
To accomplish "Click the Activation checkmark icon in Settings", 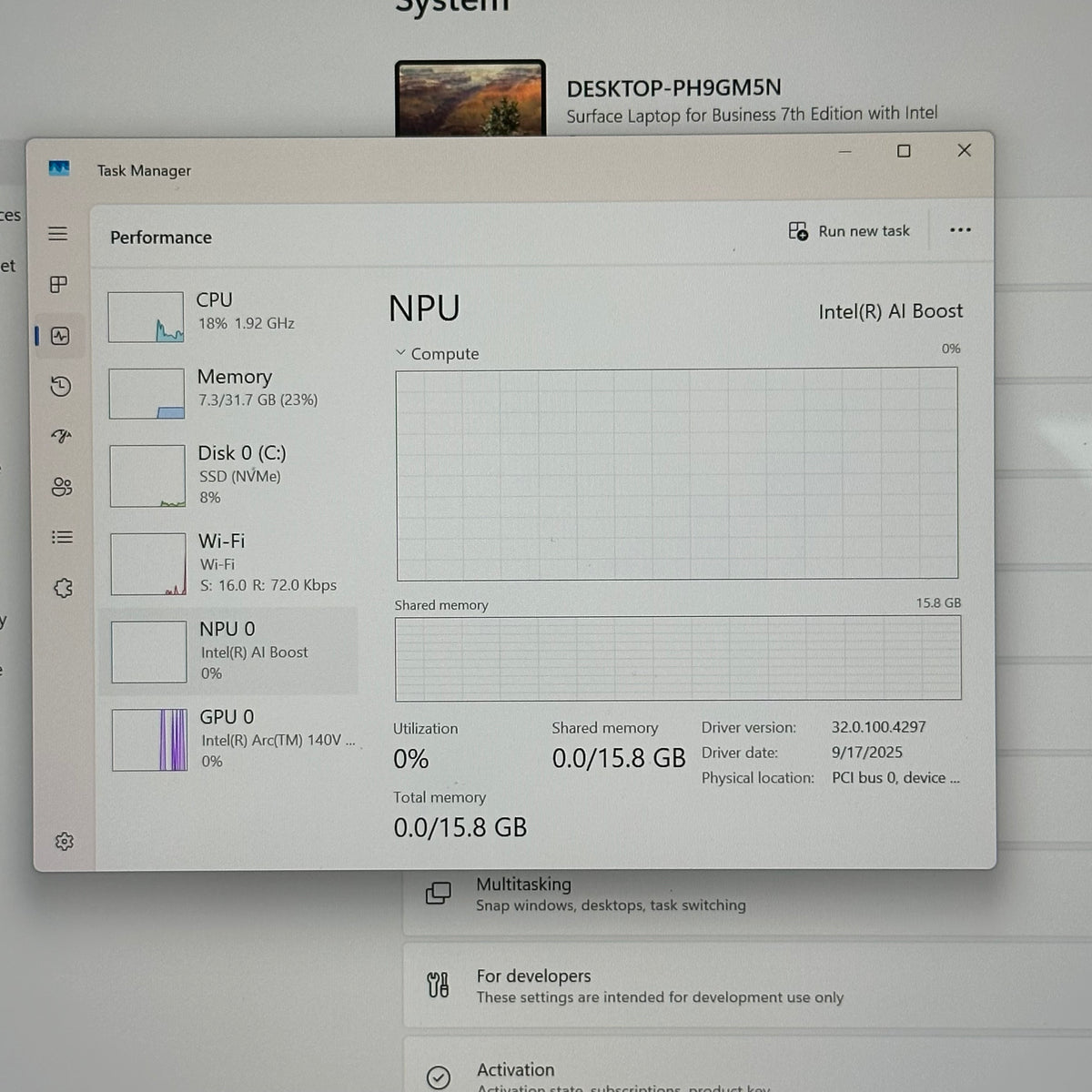I will 439,1077.
